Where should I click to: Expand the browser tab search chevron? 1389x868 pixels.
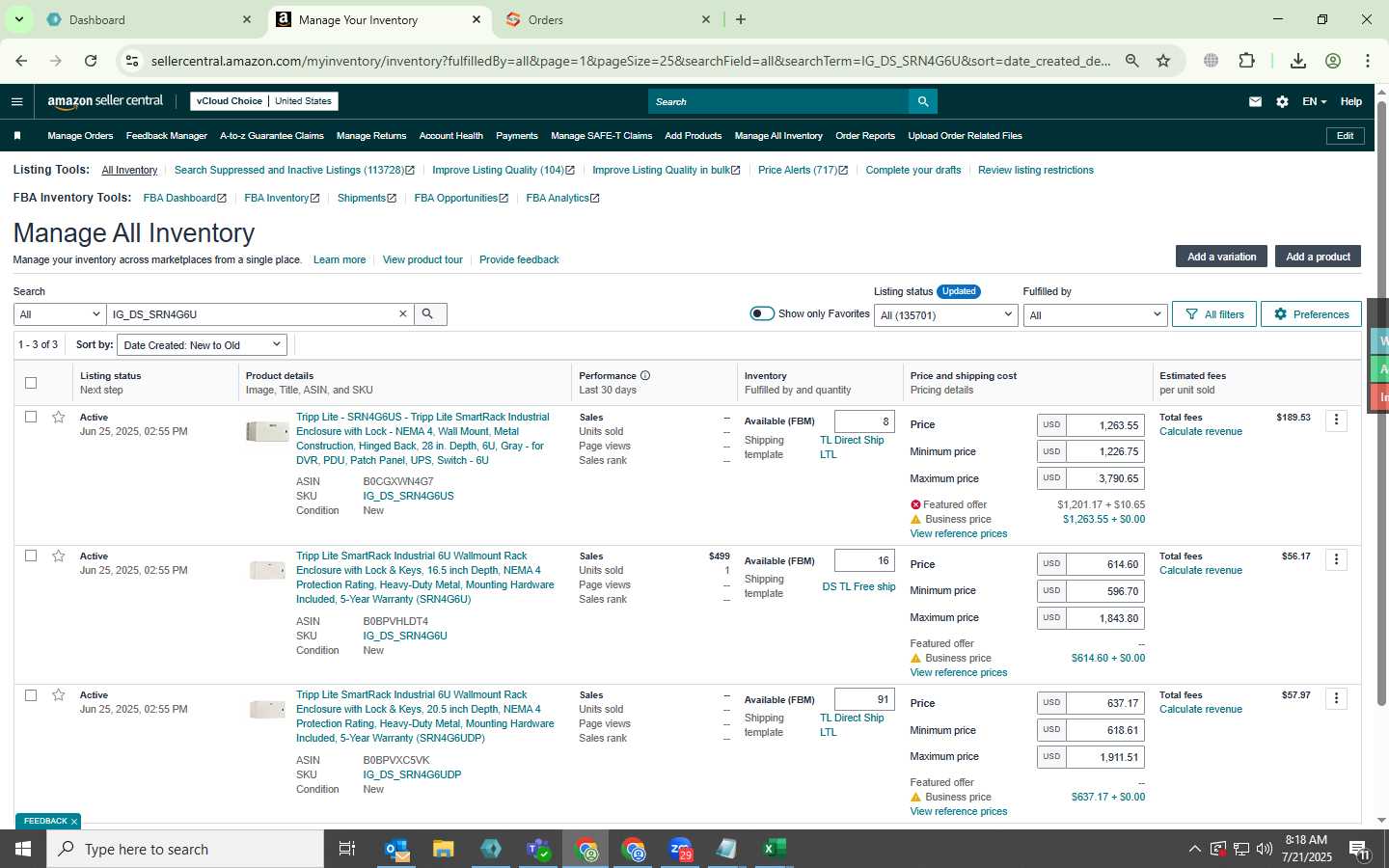(18, 19)
